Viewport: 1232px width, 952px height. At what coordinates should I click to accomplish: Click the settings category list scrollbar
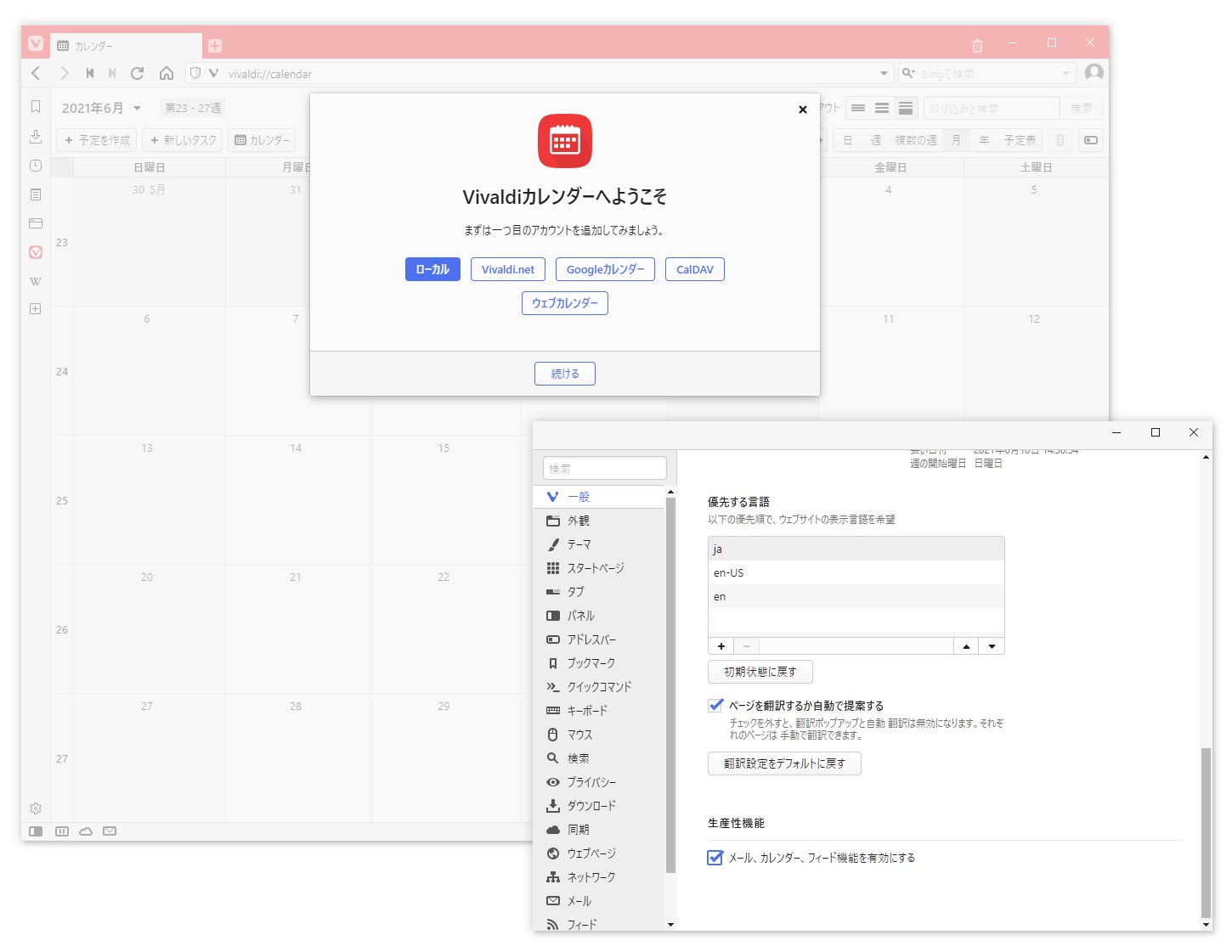(670, 684)
